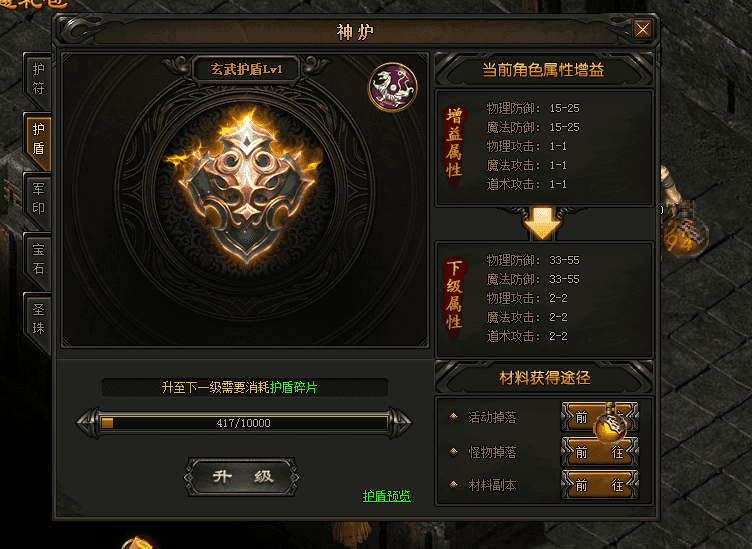Select the 护盾 side tab
The height and width of the screenshot is (549, 752).
(37, 140)
